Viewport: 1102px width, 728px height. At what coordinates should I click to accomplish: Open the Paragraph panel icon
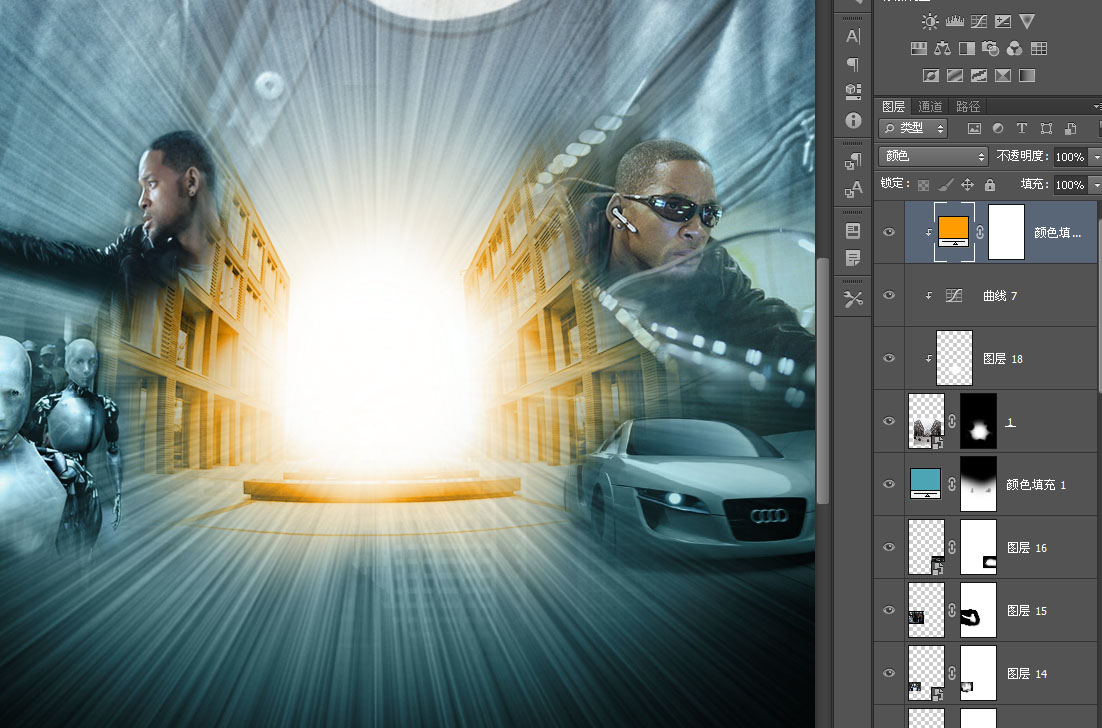853,64
